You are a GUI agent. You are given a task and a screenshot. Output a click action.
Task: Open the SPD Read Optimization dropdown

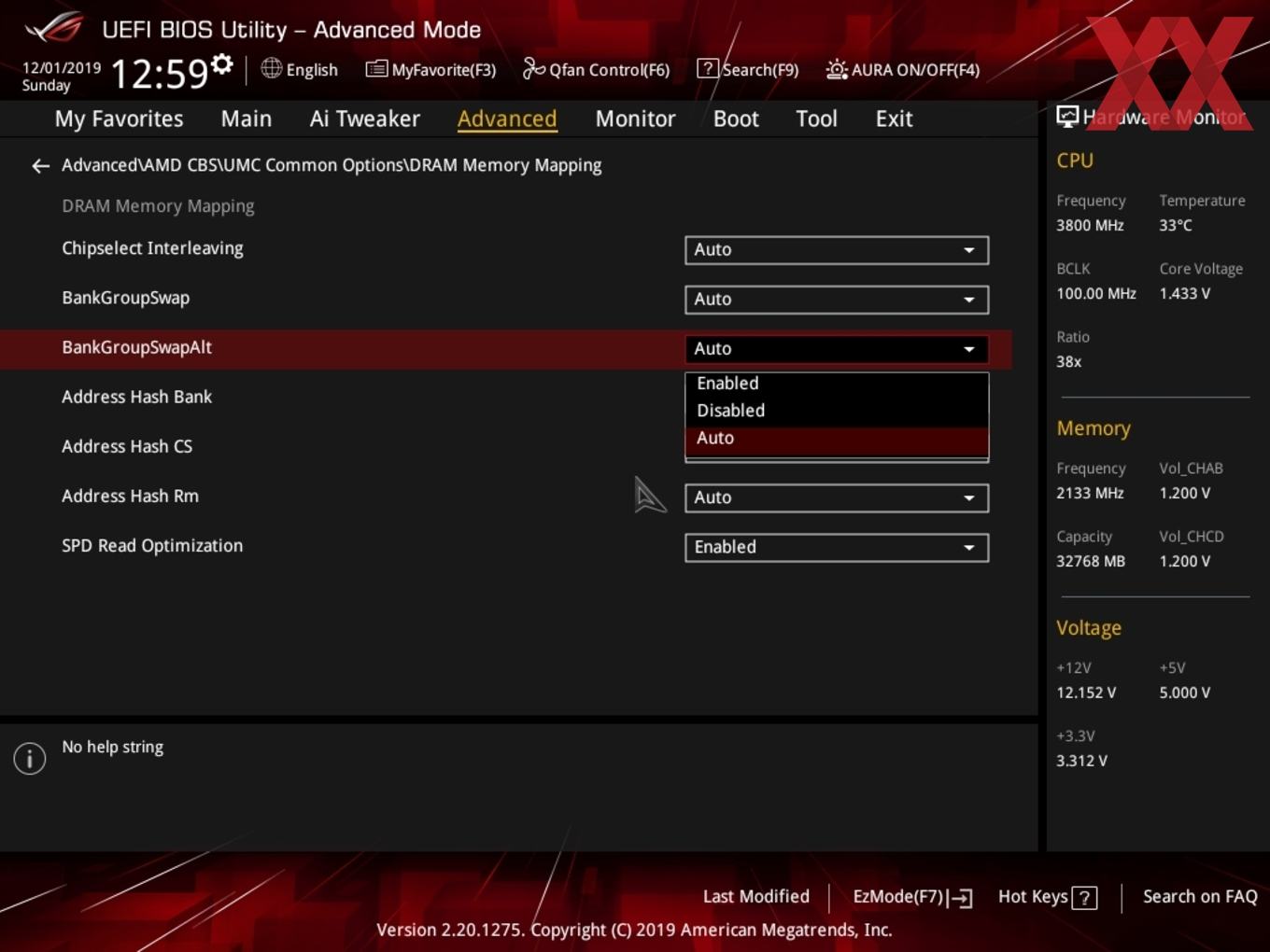(x=837, y=547)
